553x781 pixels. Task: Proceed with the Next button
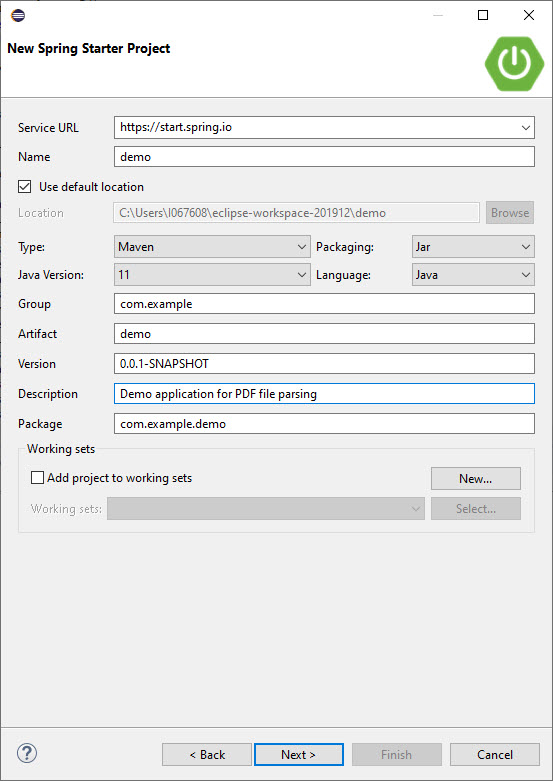(299, 755)
